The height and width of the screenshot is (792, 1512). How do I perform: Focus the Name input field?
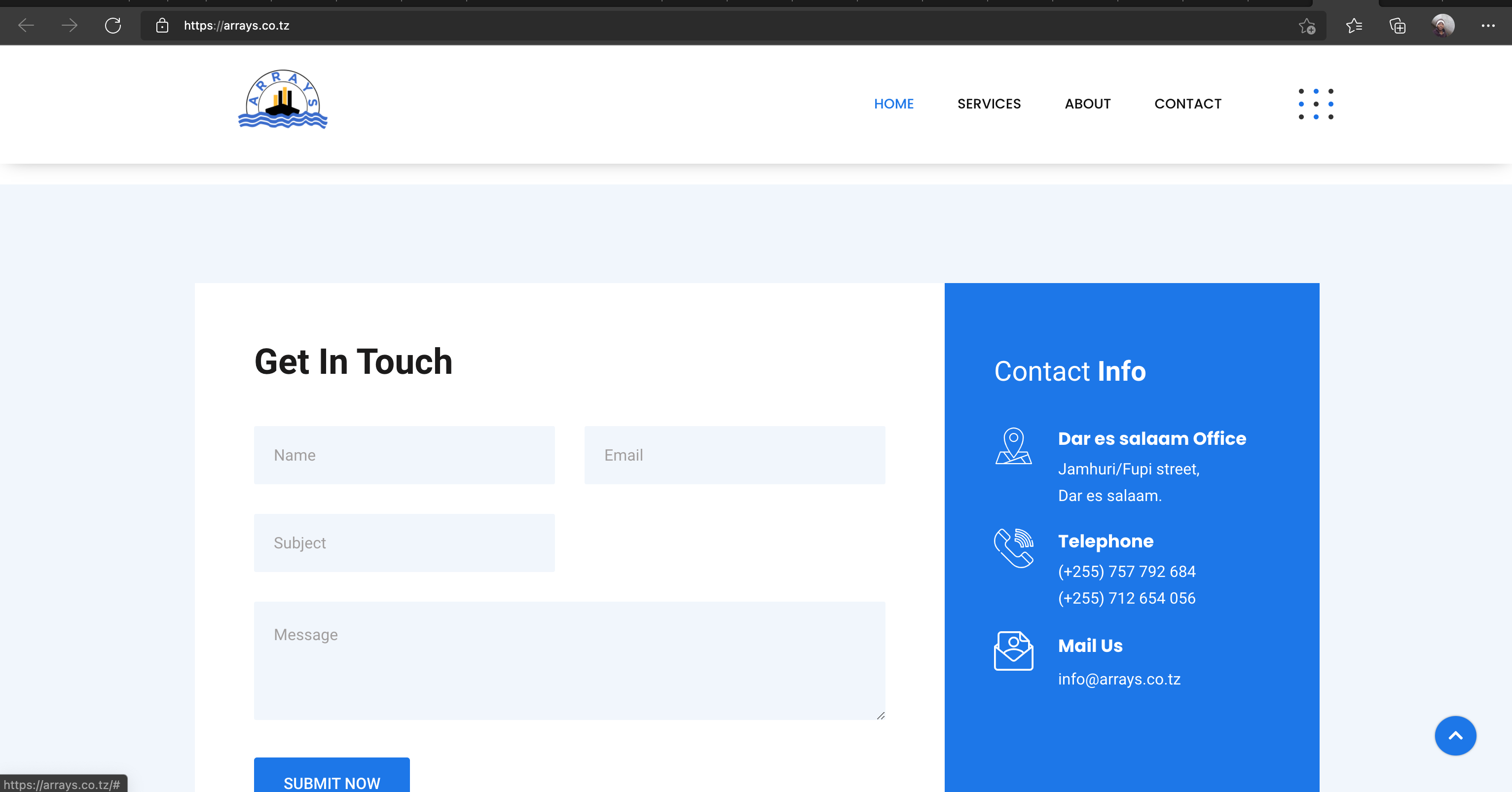tap(404, 455)
